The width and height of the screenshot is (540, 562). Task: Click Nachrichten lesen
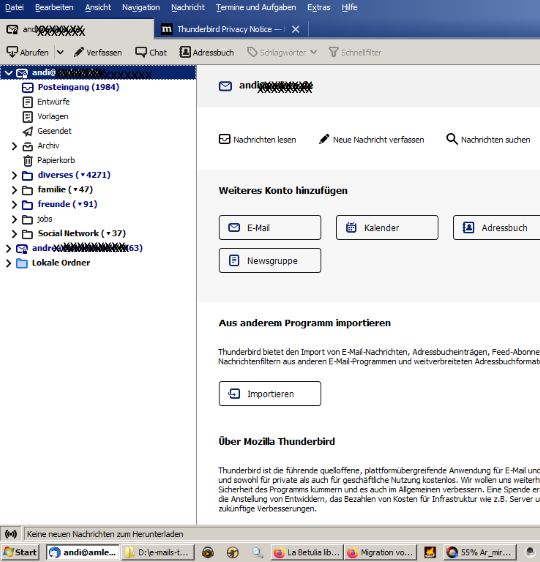258,139
